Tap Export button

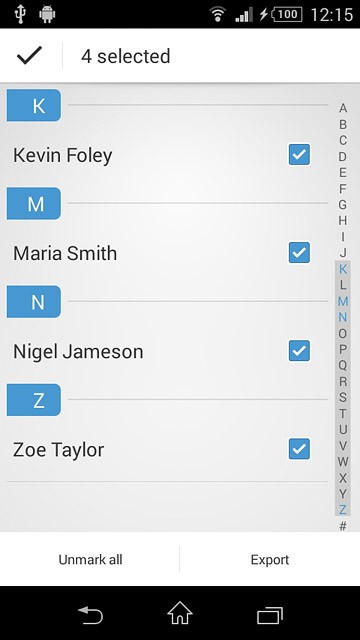(270, 560)
